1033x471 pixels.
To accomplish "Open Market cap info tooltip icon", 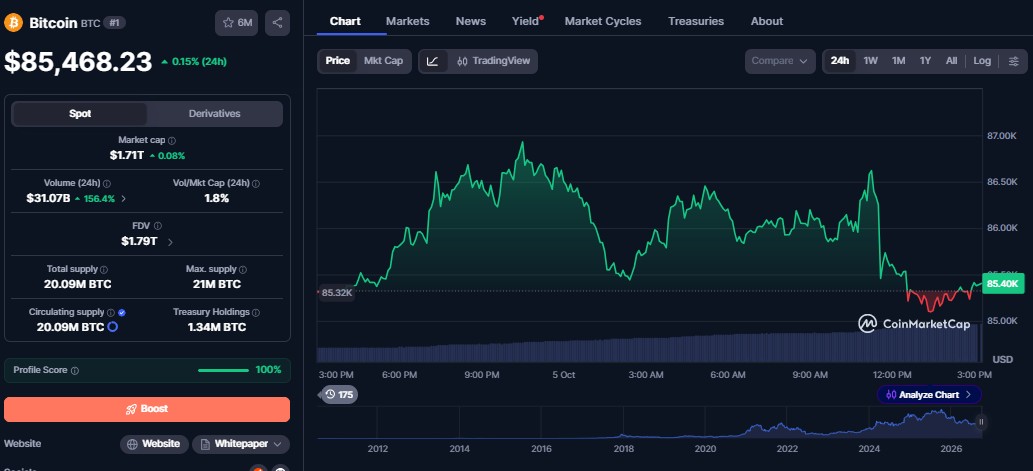I will (x=172, y=140).
